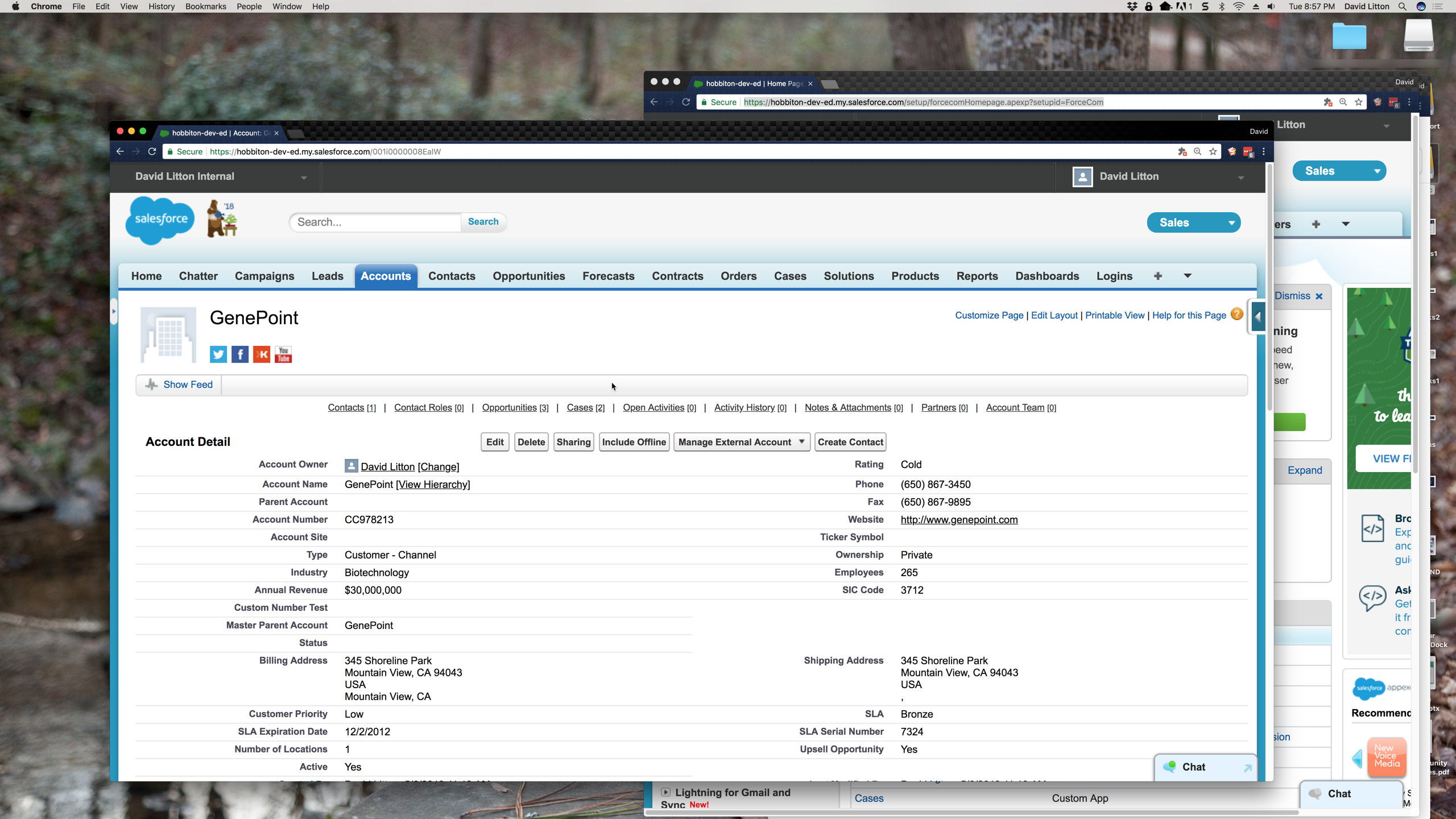The height and width of the screenshot is (819, 1456).
Task: Click the orange help question mark icon
Action: point(1236,315)
